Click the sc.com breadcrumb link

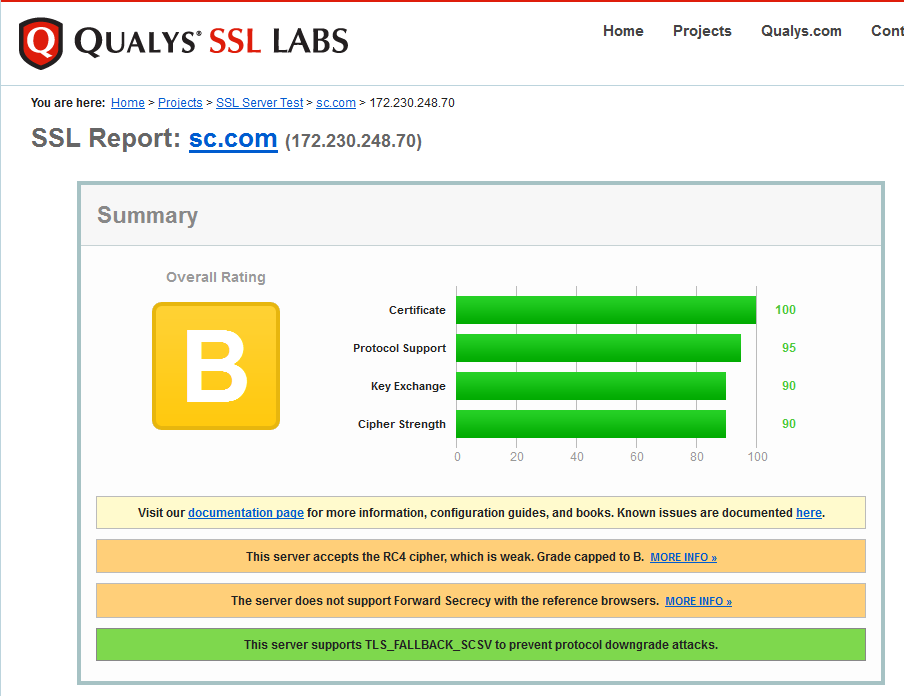pyautogui.click(x=336, y=103)
